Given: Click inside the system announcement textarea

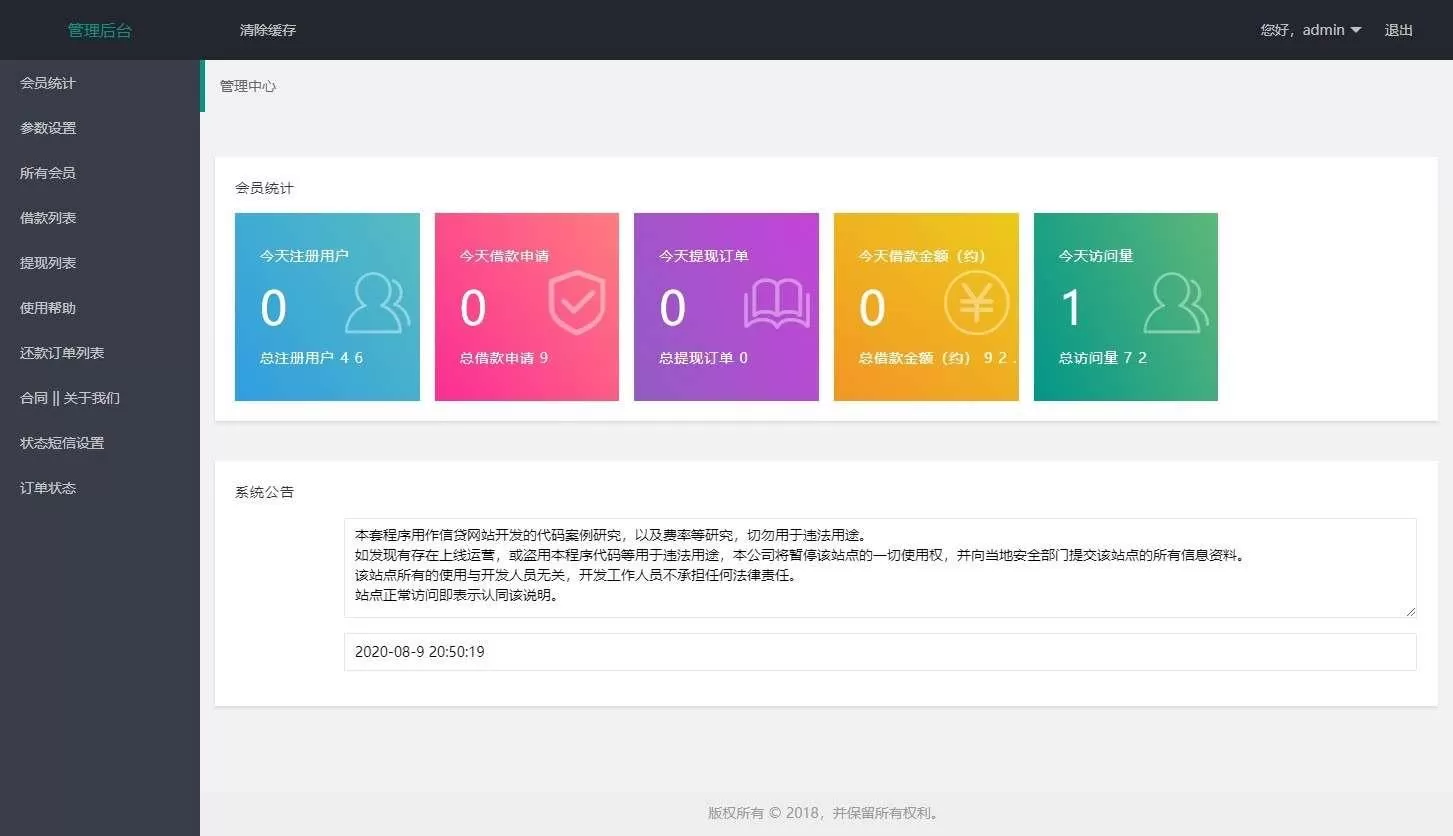Looking at the screenshot, I should coord(880,567).
